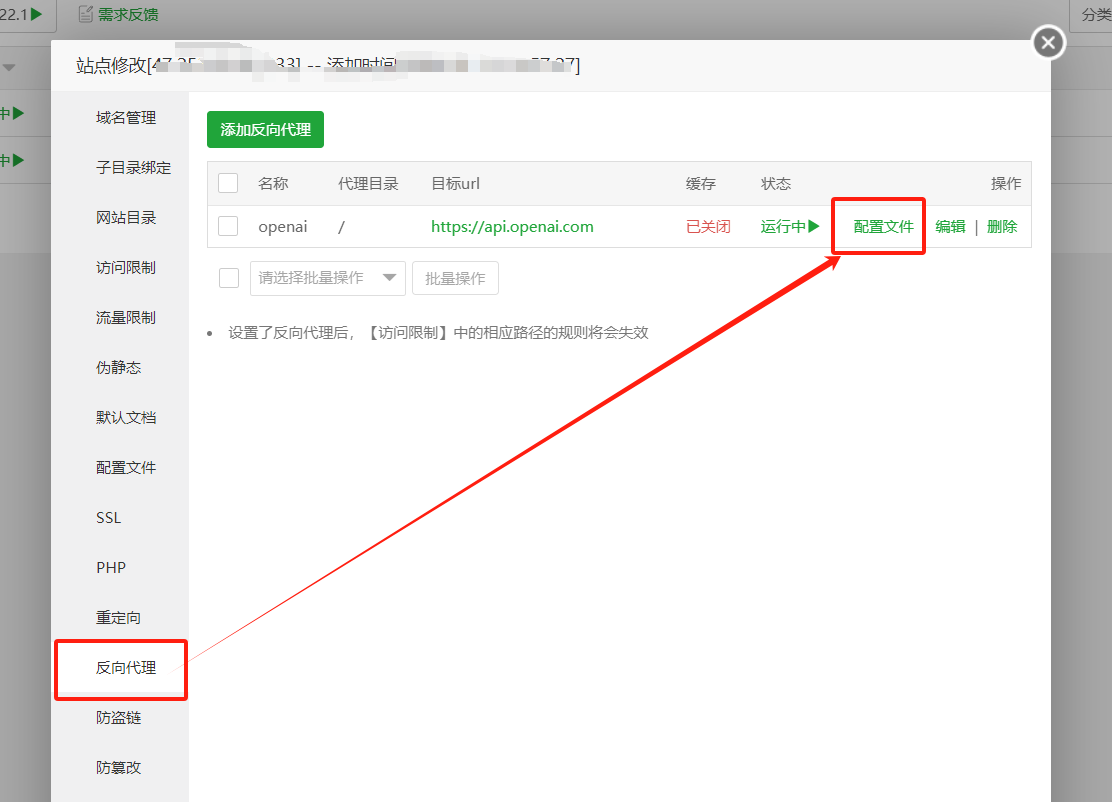The height and width of the screenshot is (802, 1112).
Task: Close the site modification dialog
Action: click(x=1048, y=43)
